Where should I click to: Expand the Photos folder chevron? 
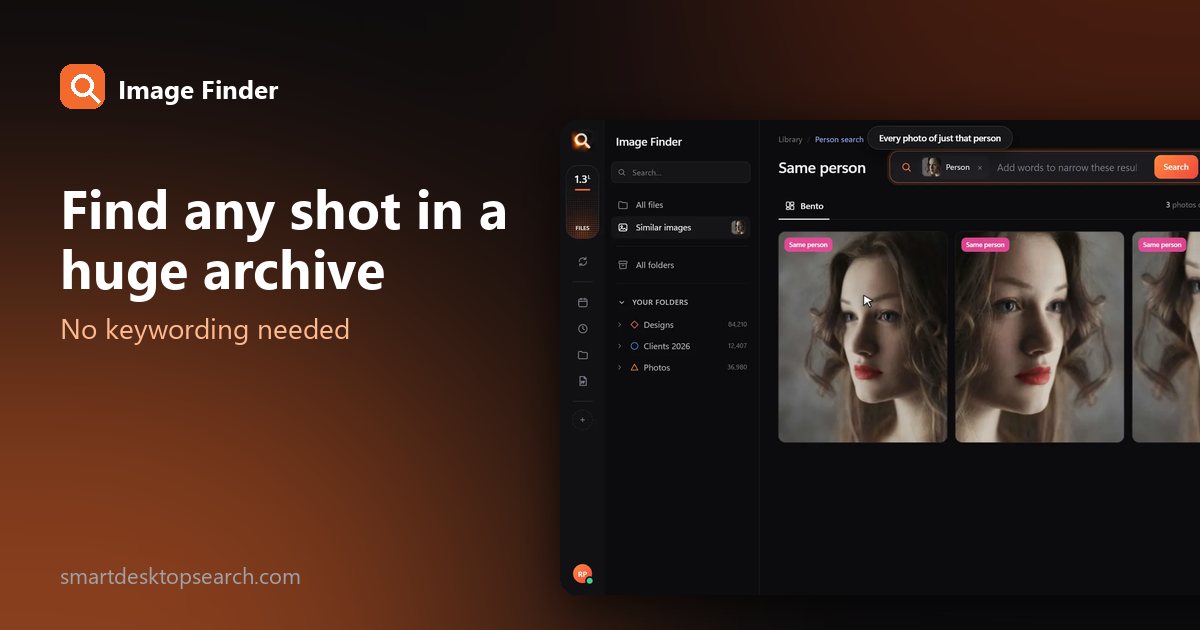click(620, 368)
